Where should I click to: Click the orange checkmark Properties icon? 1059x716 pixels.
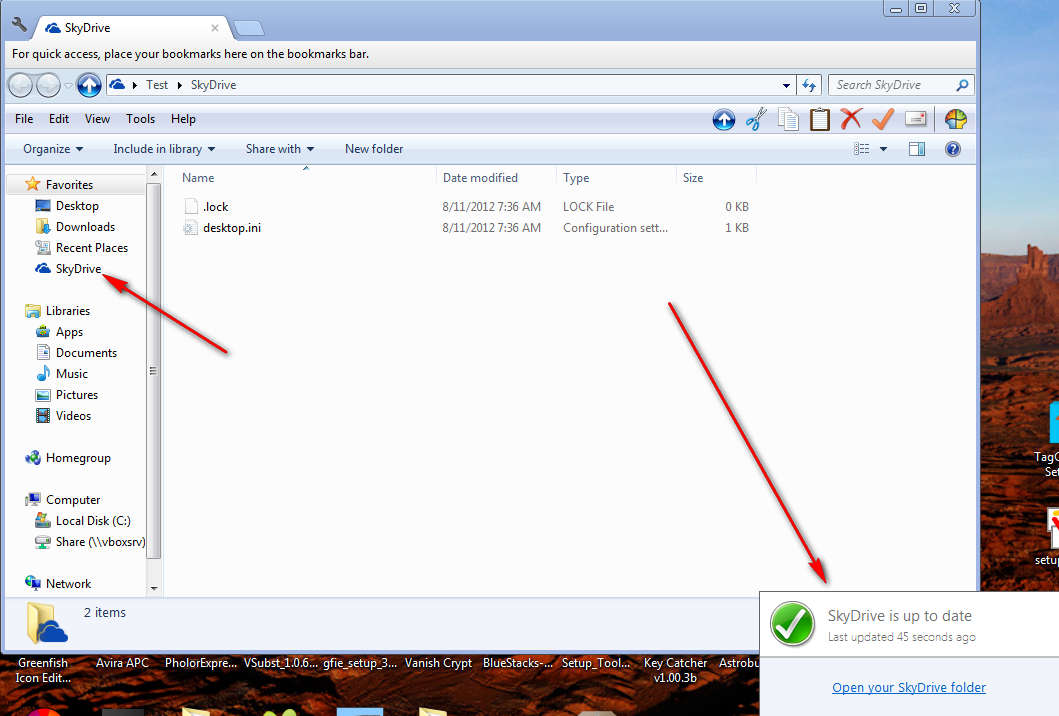[x=883, y=119]
